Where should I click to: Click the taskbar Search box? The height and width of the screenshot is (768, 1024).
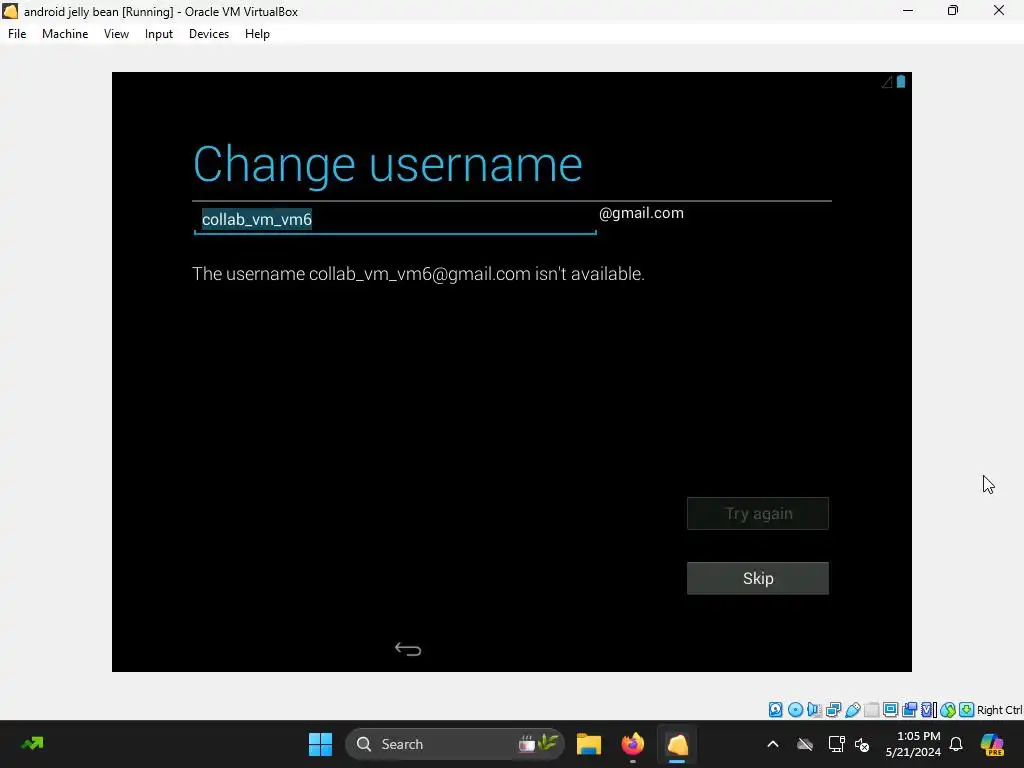455,744
